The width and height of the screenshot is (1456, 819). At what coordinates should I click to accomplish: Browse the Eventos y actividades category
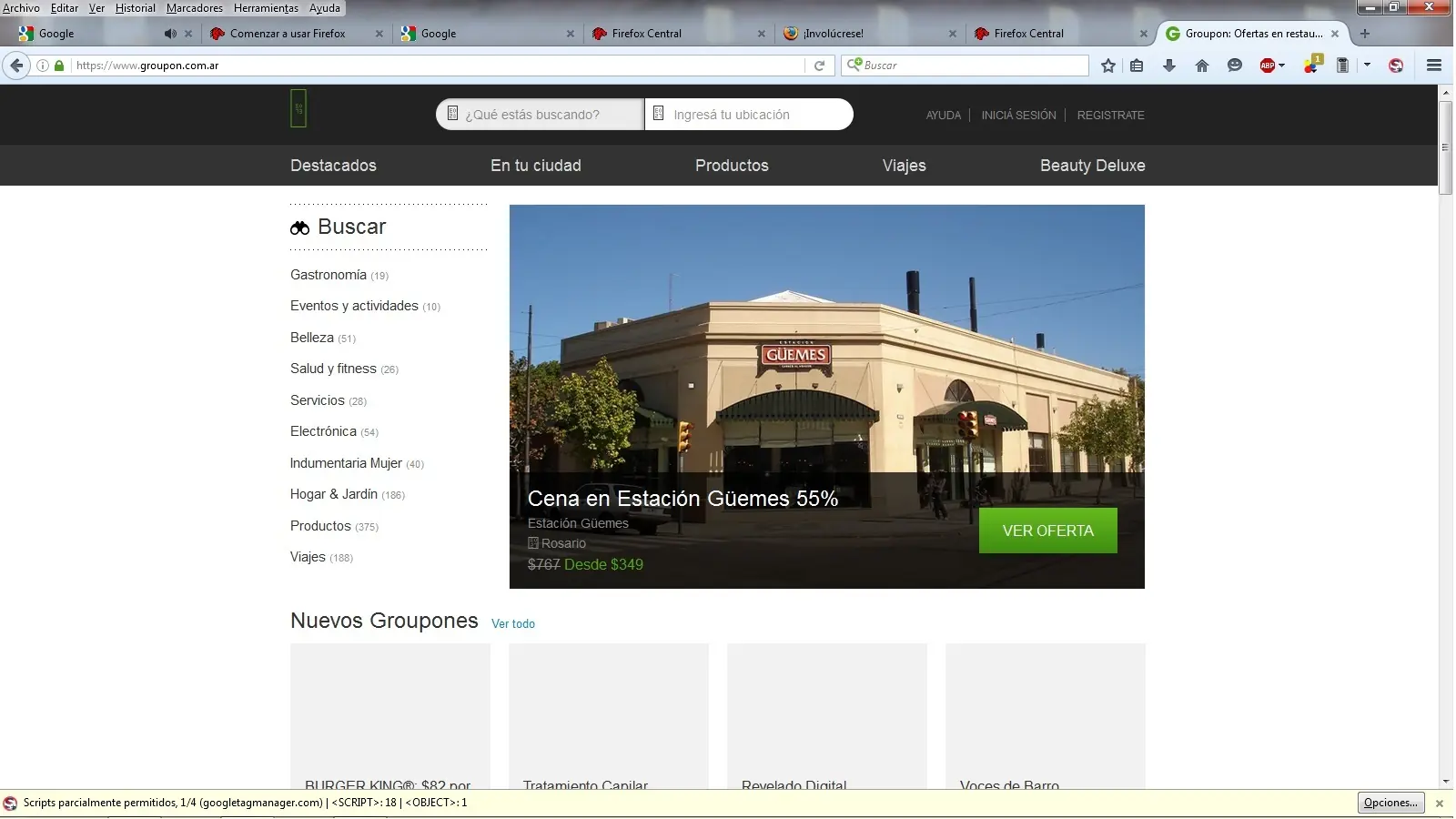(x=365, y=307)
